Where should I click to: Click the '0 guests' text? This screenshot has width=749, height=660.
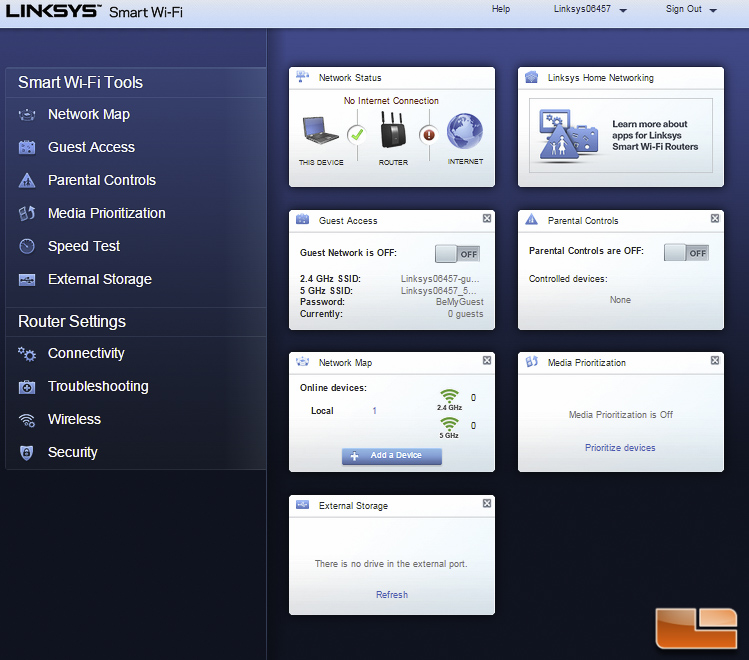click(465, 314)
